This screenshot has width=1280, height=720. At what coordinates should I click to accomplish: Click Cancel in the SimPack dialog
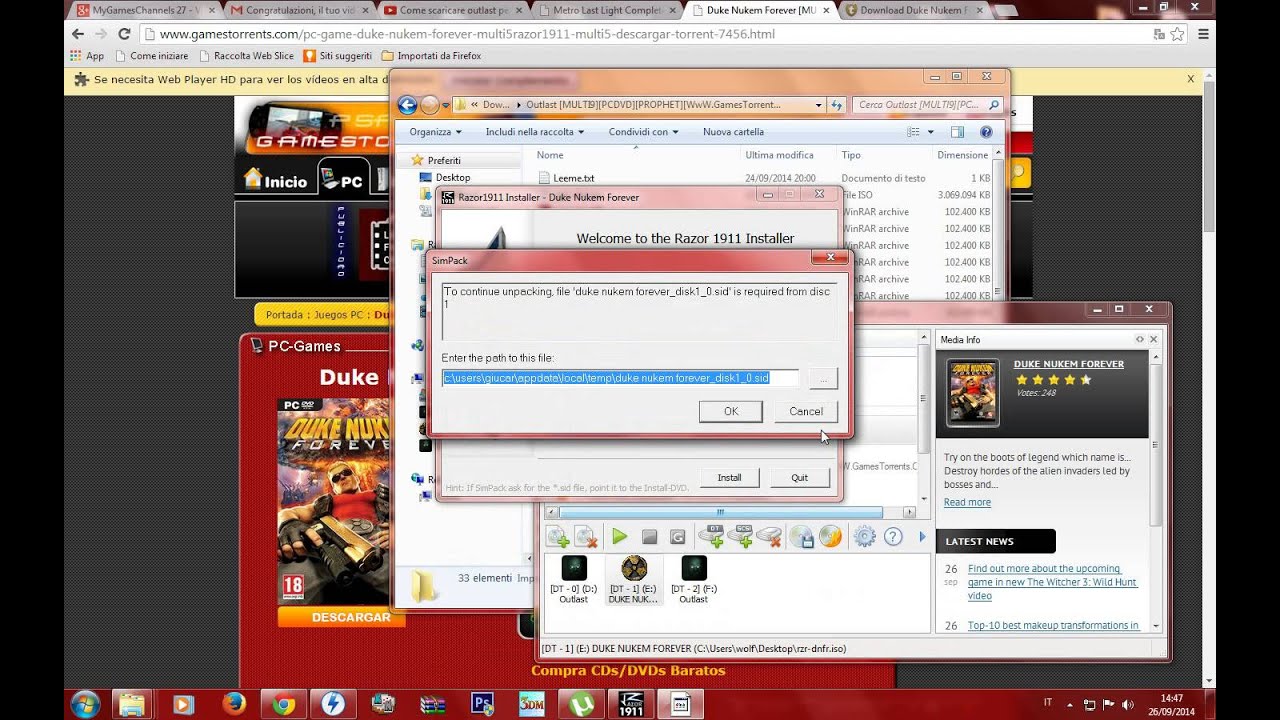pos(806,411)
